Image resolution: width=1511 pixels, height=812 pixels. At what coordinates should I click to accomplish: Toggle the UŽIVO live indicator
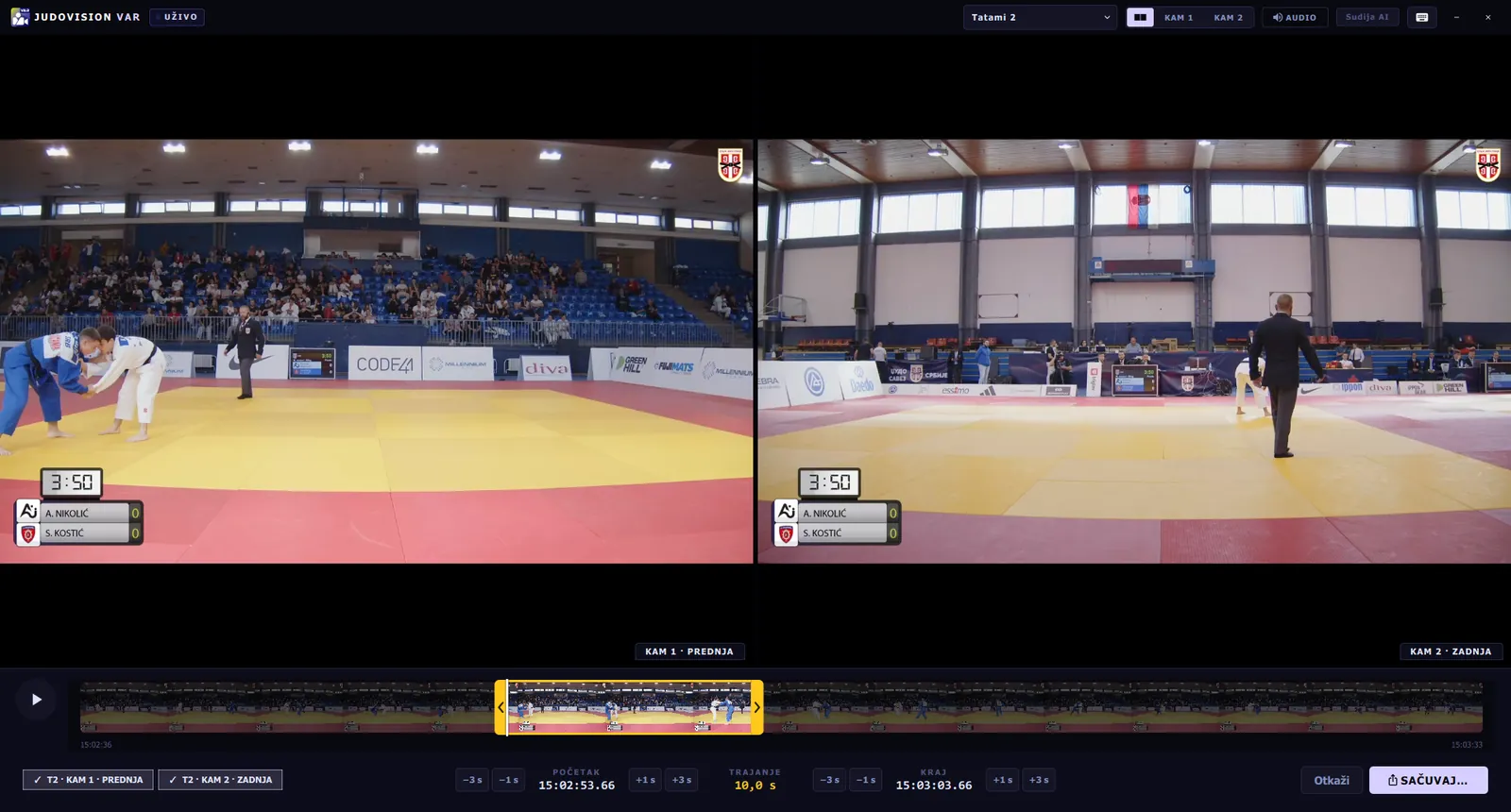pos(178,17)
